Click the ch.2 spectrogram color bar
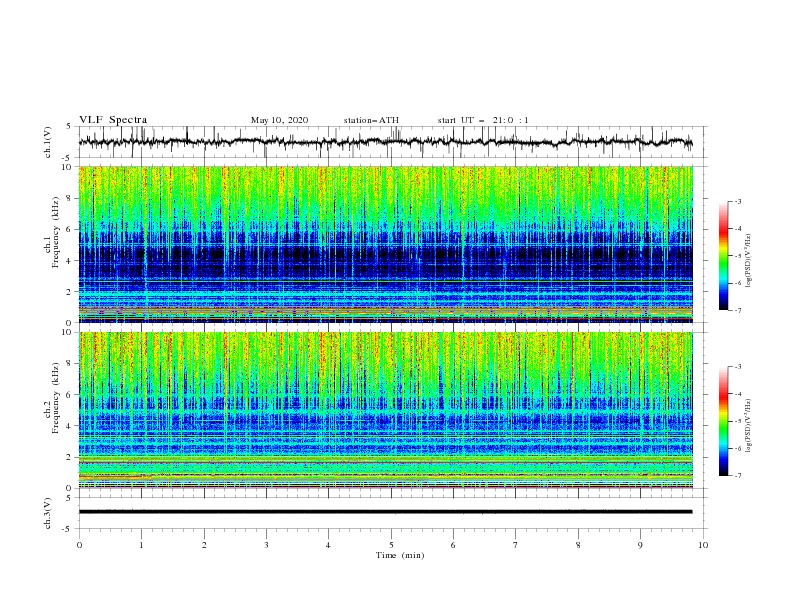The image size is (792, 612). pyautogui.click(x=723, y=421)
